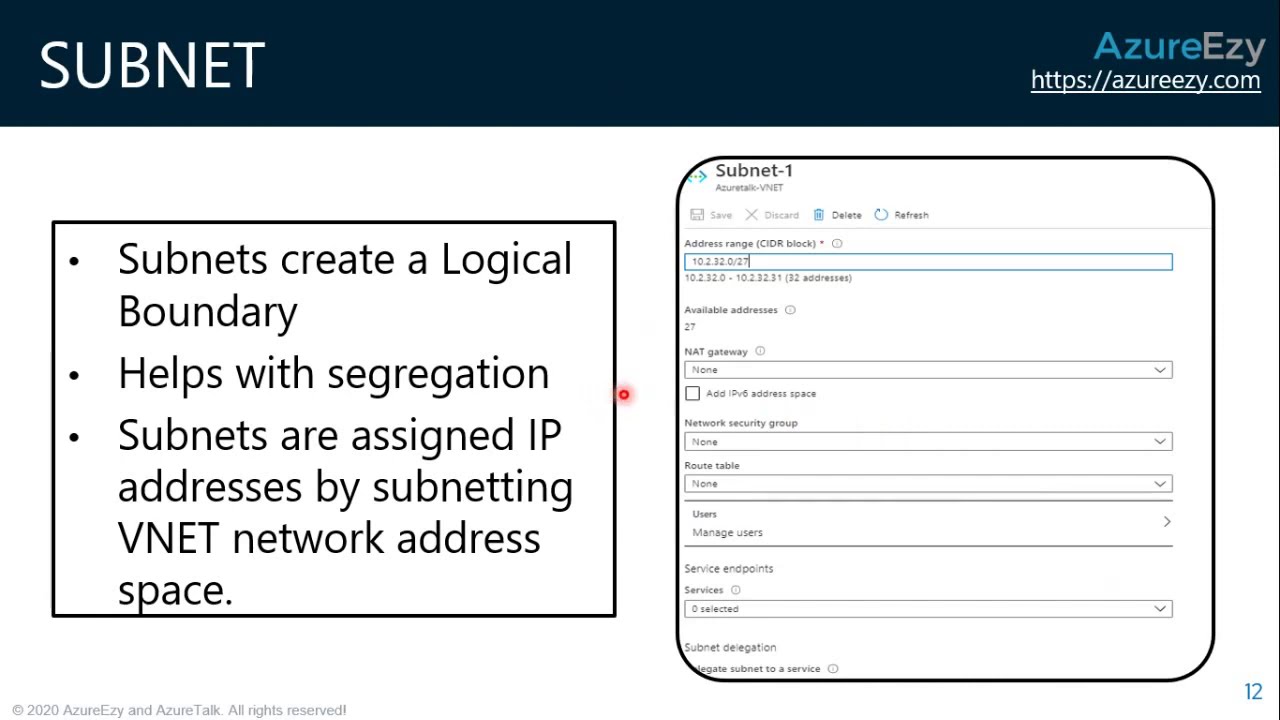This screenshot has width=1280, height=720.
Task: Click the Delete trash icon
Action: (819, 215)
